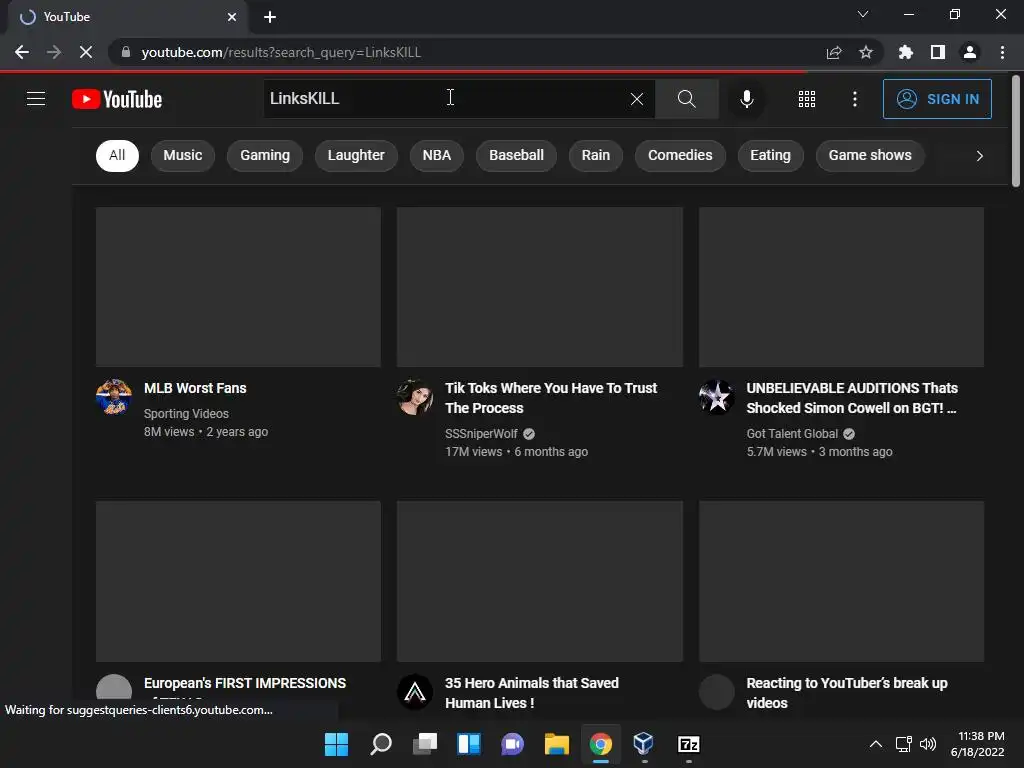Open Got Talent Global channel link

(x=792, y=434)
